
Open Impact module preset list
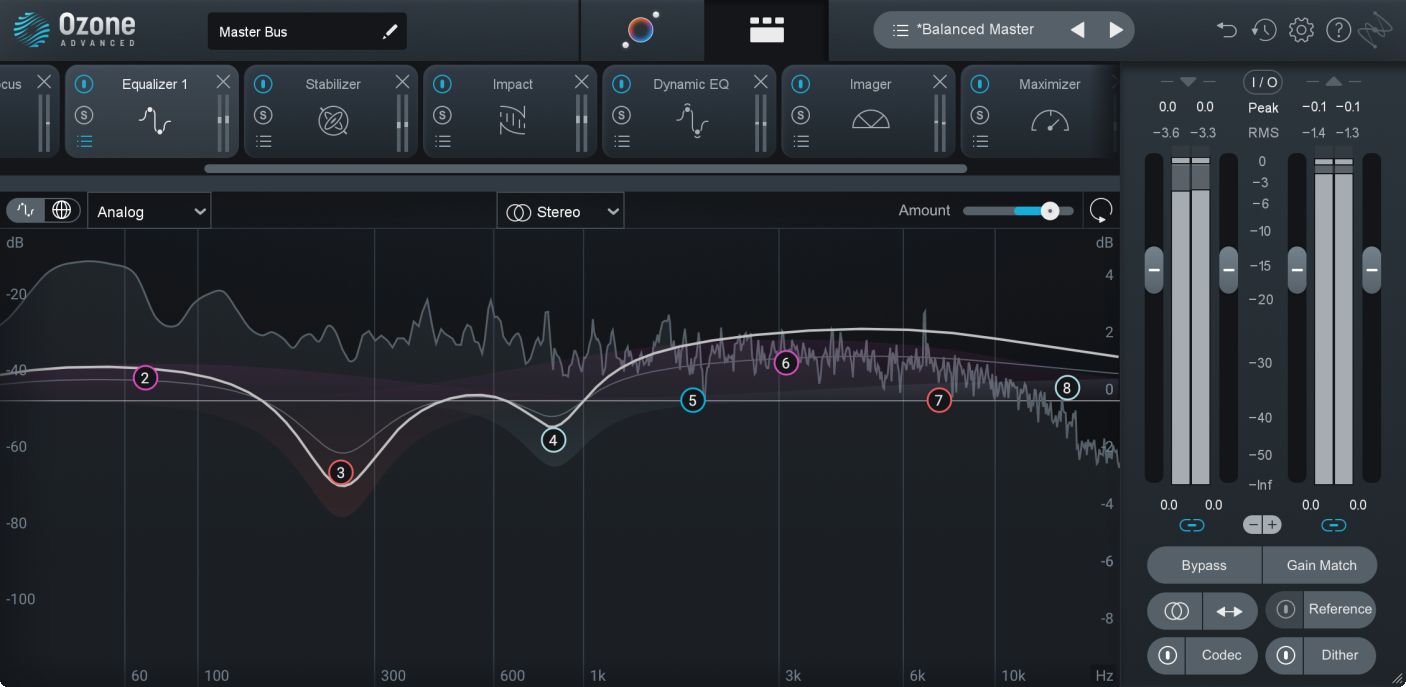443,141
